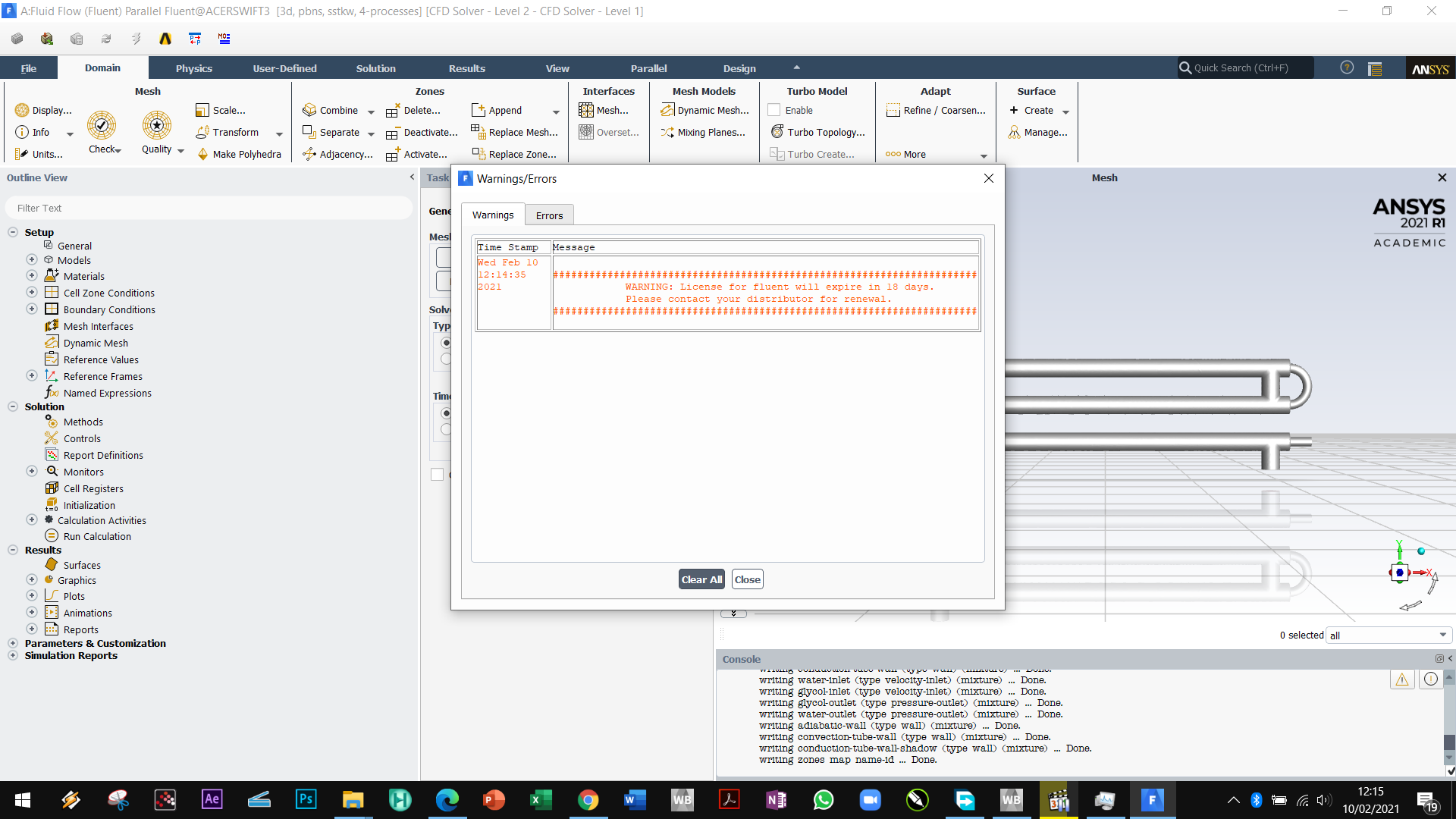Open the Results ribbon tab

(467, 68)
